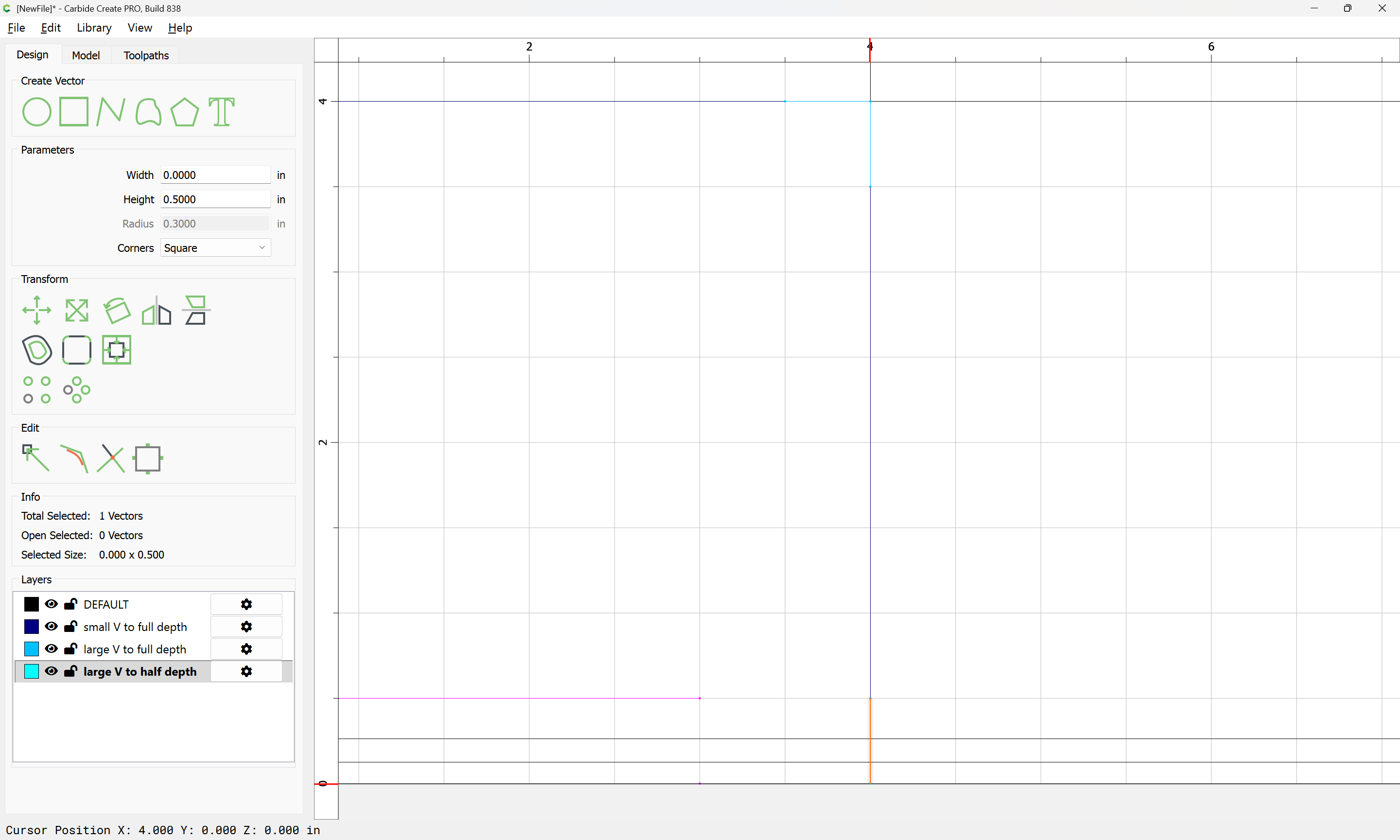This screenshot has width=1400, height=840.
Task: Open the Library menu
Action: coord(94,28)
